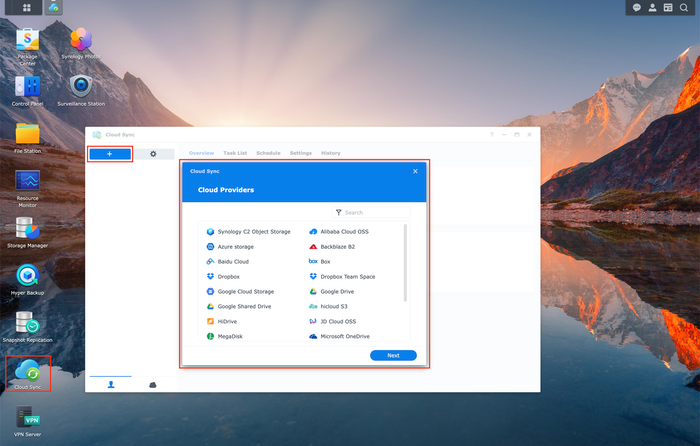Open File Station folder icon
700x446 pixels.
tap(27, 134)
